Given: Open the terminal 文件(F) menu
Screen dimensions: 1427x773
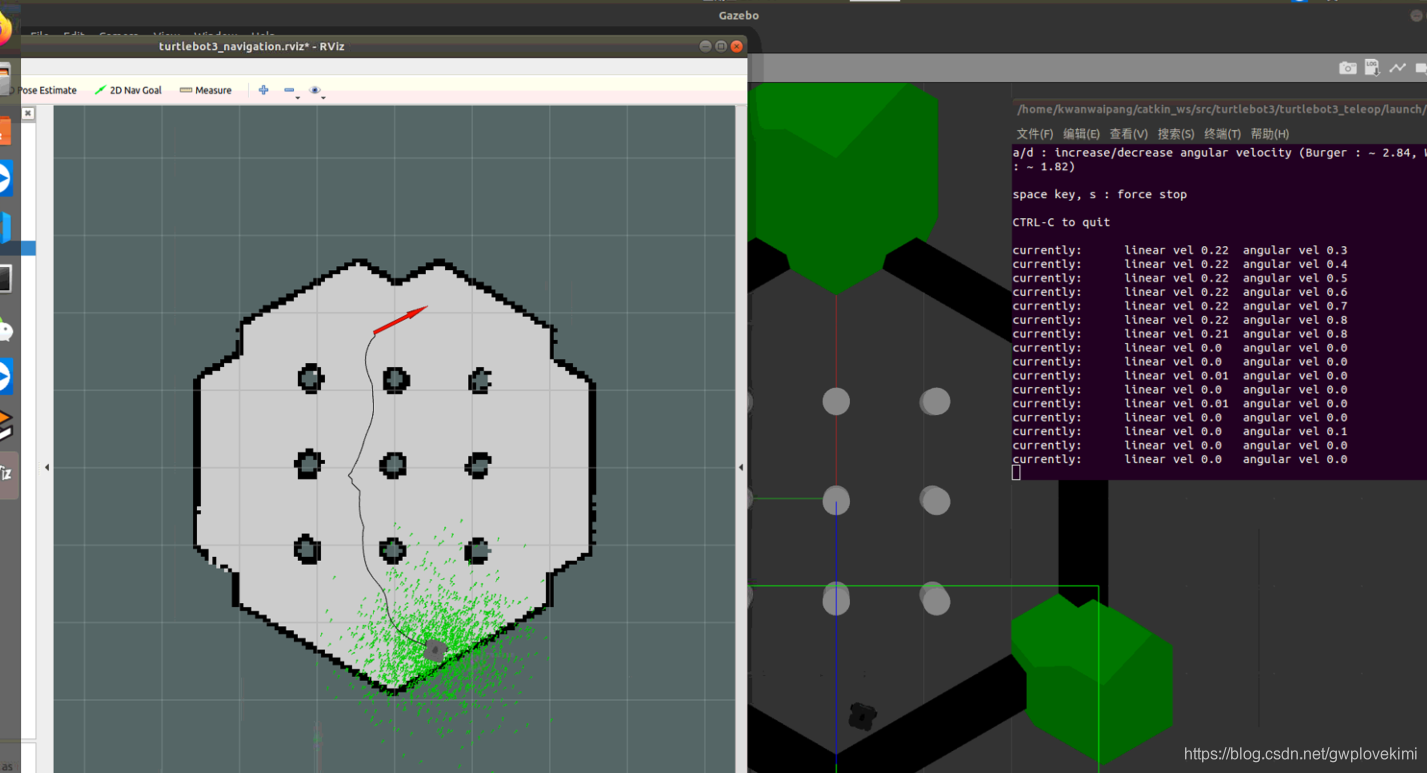Looking at the screenshot, I should click(1035, 134).
